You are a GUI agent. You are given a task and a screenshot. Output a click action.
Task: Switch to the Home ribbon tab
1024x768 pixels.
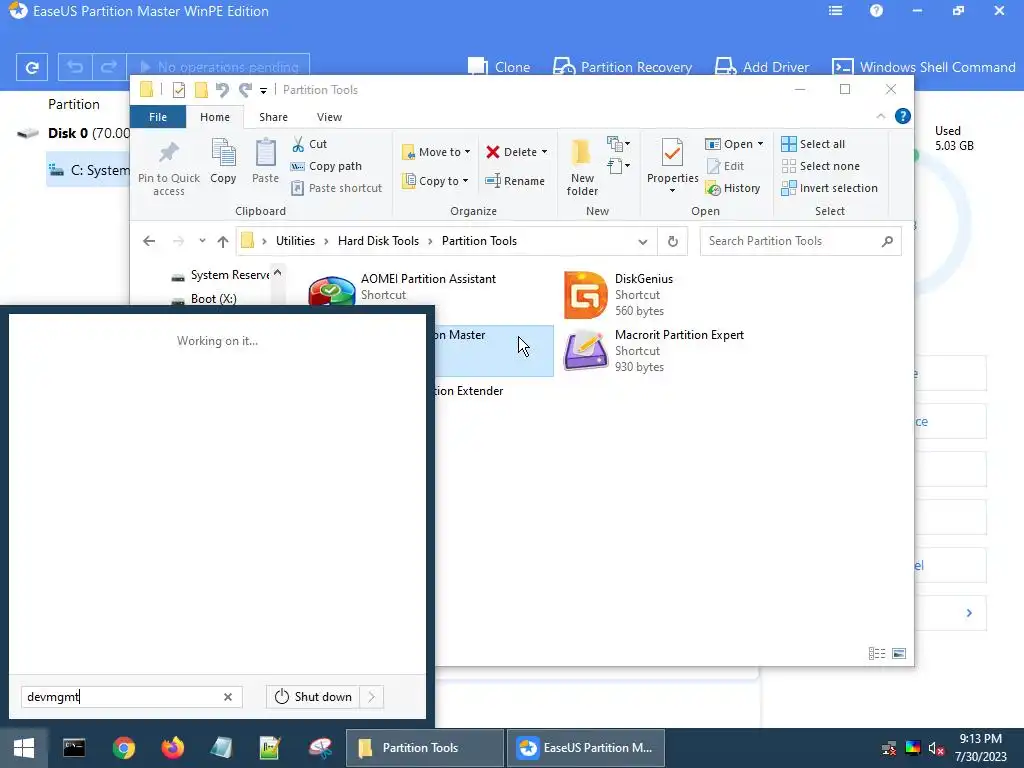(214, 117)
